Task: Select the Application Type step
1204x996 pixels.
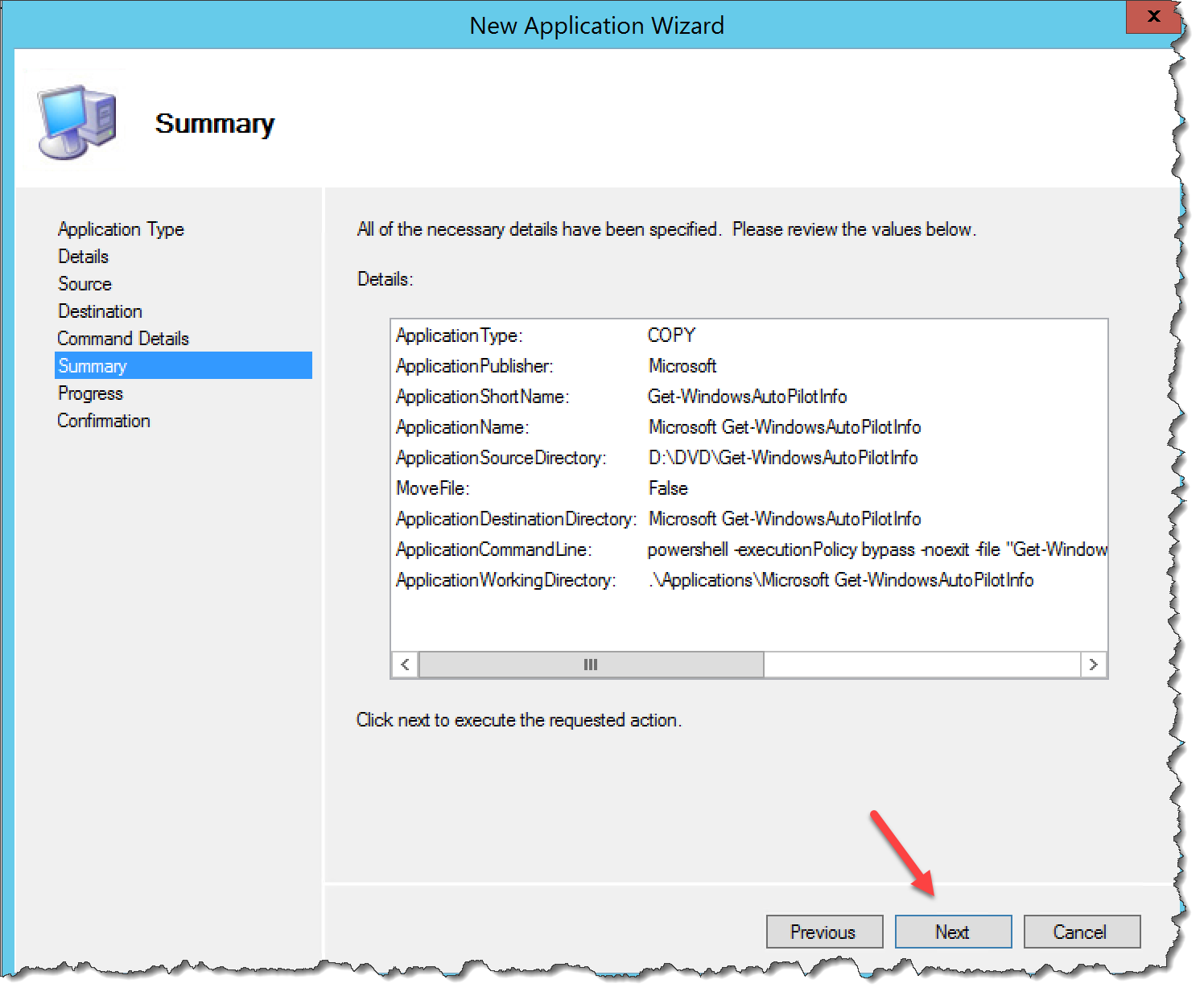Action: pyautogui.click(x=120, y=229)
